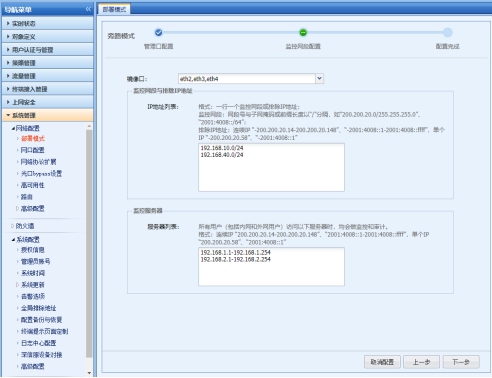Click the 管理口配置 step label
The image size is (492, 378).
point(159,46)
